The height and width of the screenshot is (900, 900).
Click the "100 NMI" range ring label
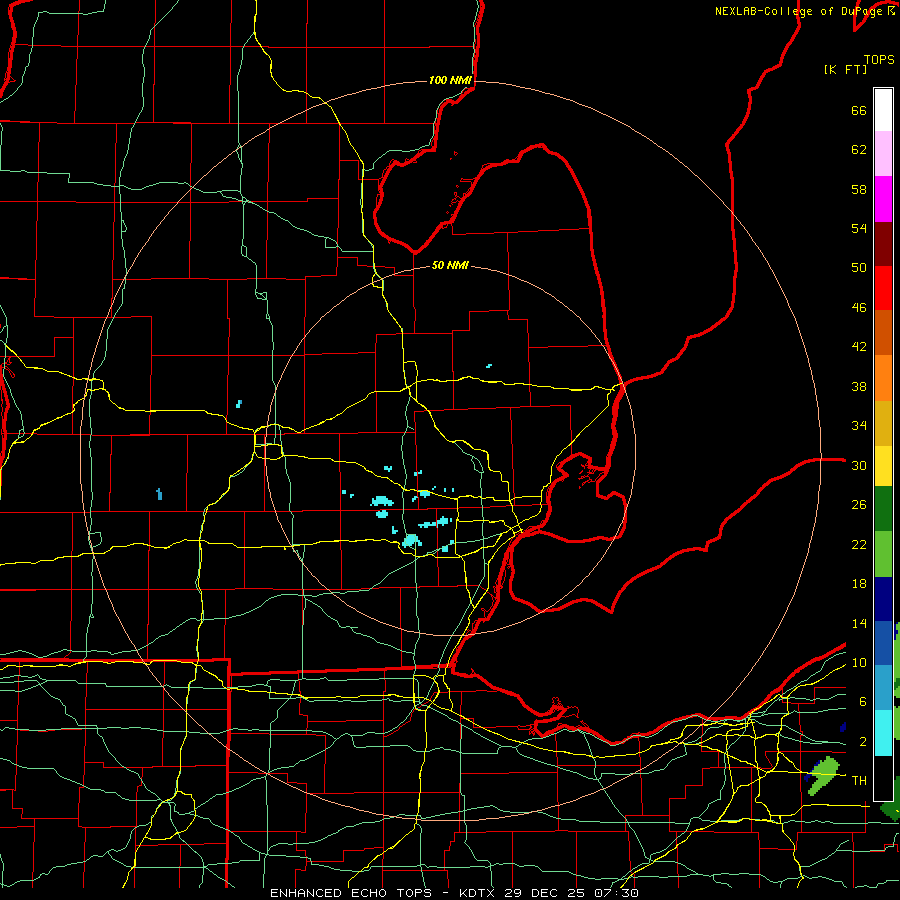point(450,80)
